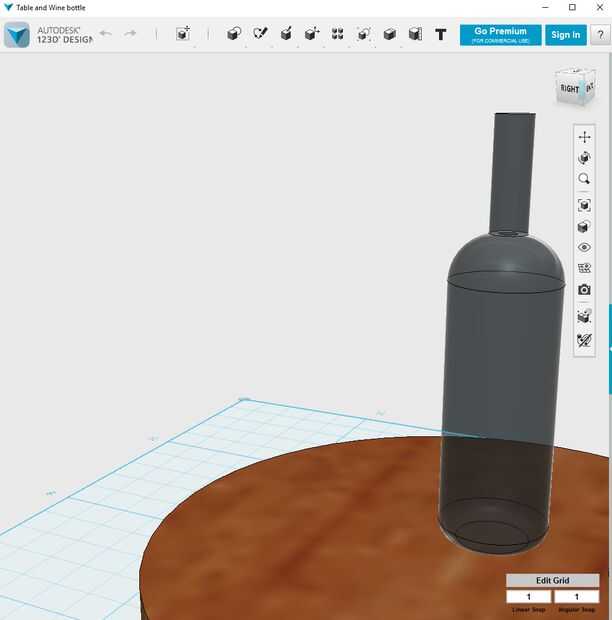Click the Linear Snap value field
The width and height of the screenshot is (612, 620).
529,596
